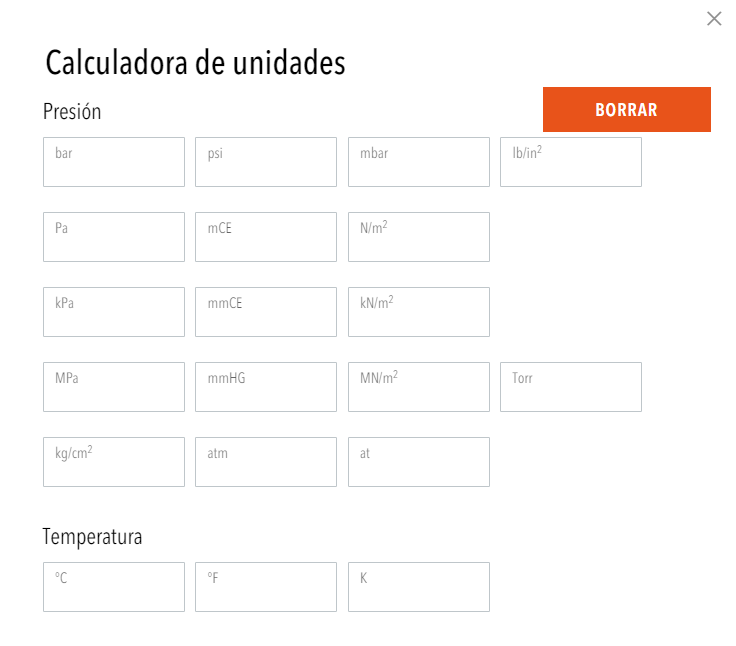Click the K temperature input box

(419, 587)
